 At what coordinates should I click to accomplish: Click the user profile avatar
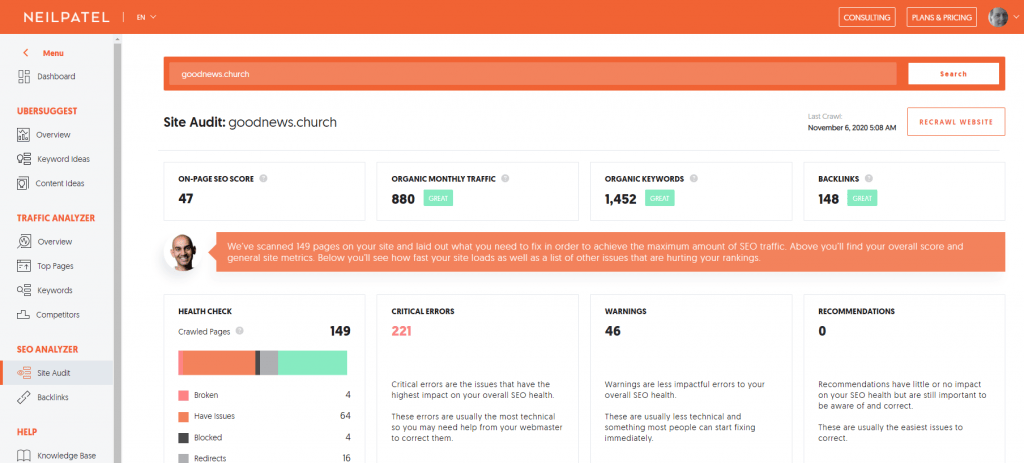[998, 17]
